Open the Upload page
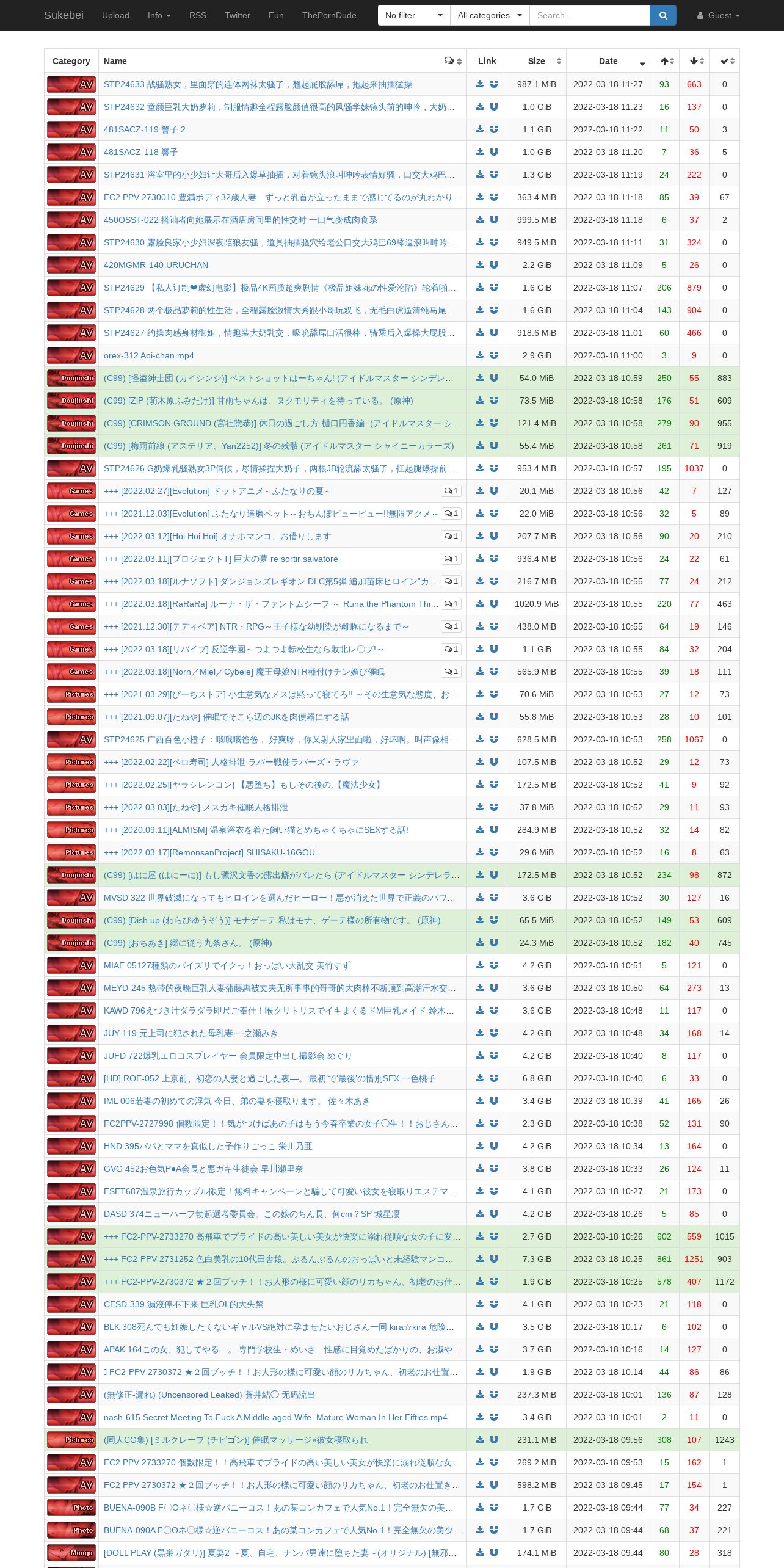 click(115, 15)
